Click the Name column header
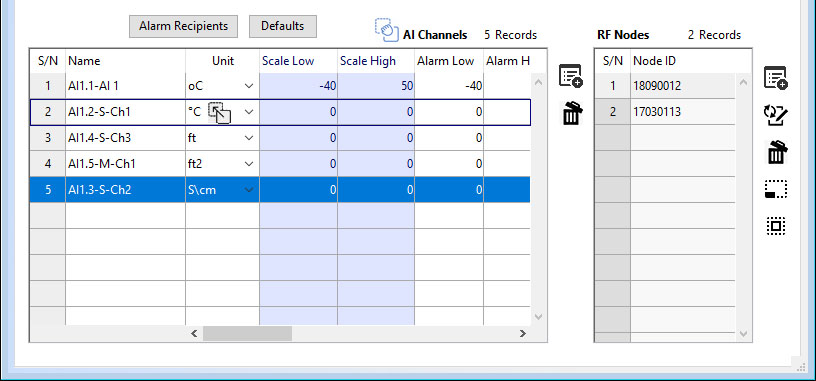 pyautogui.click(x=125, y=61)
